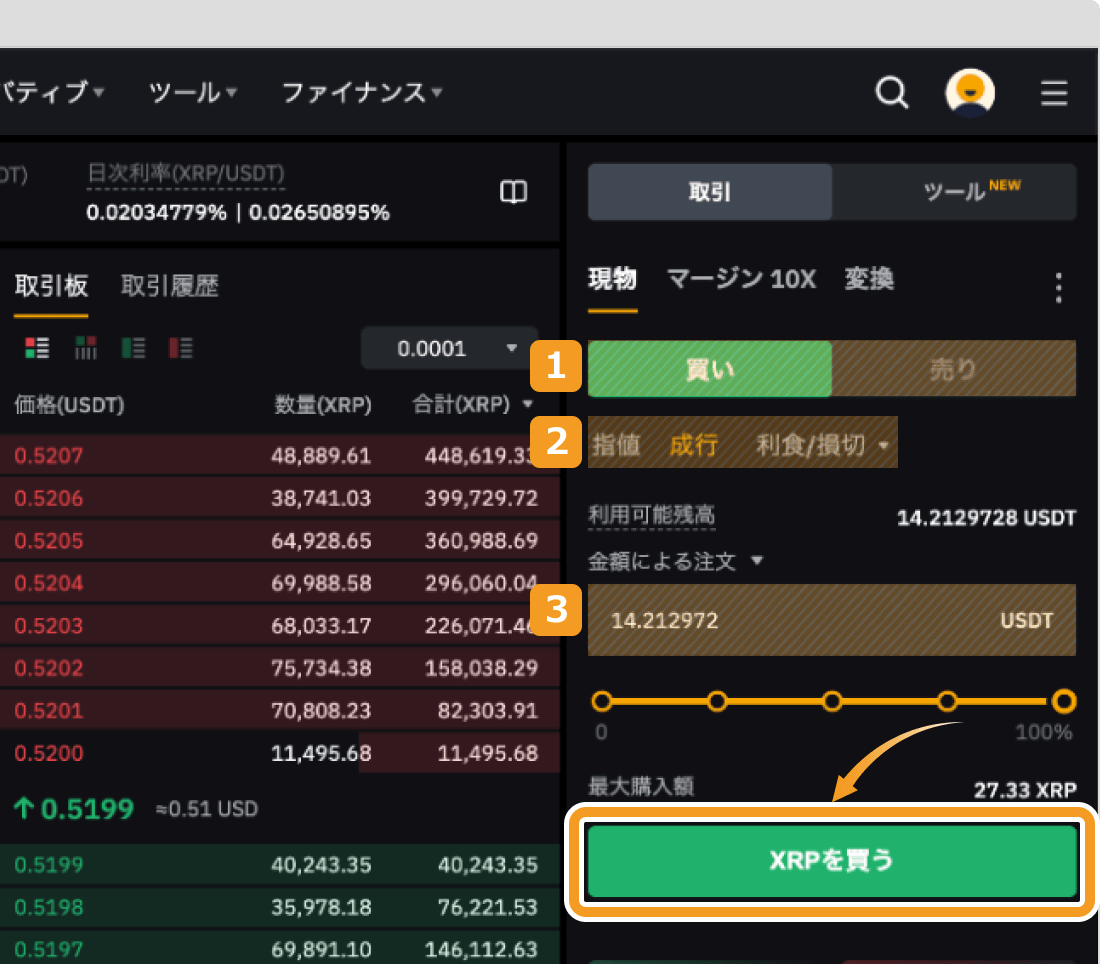
Task: Set the amount slider to 25% node
Action: click(x=717, y=701)
